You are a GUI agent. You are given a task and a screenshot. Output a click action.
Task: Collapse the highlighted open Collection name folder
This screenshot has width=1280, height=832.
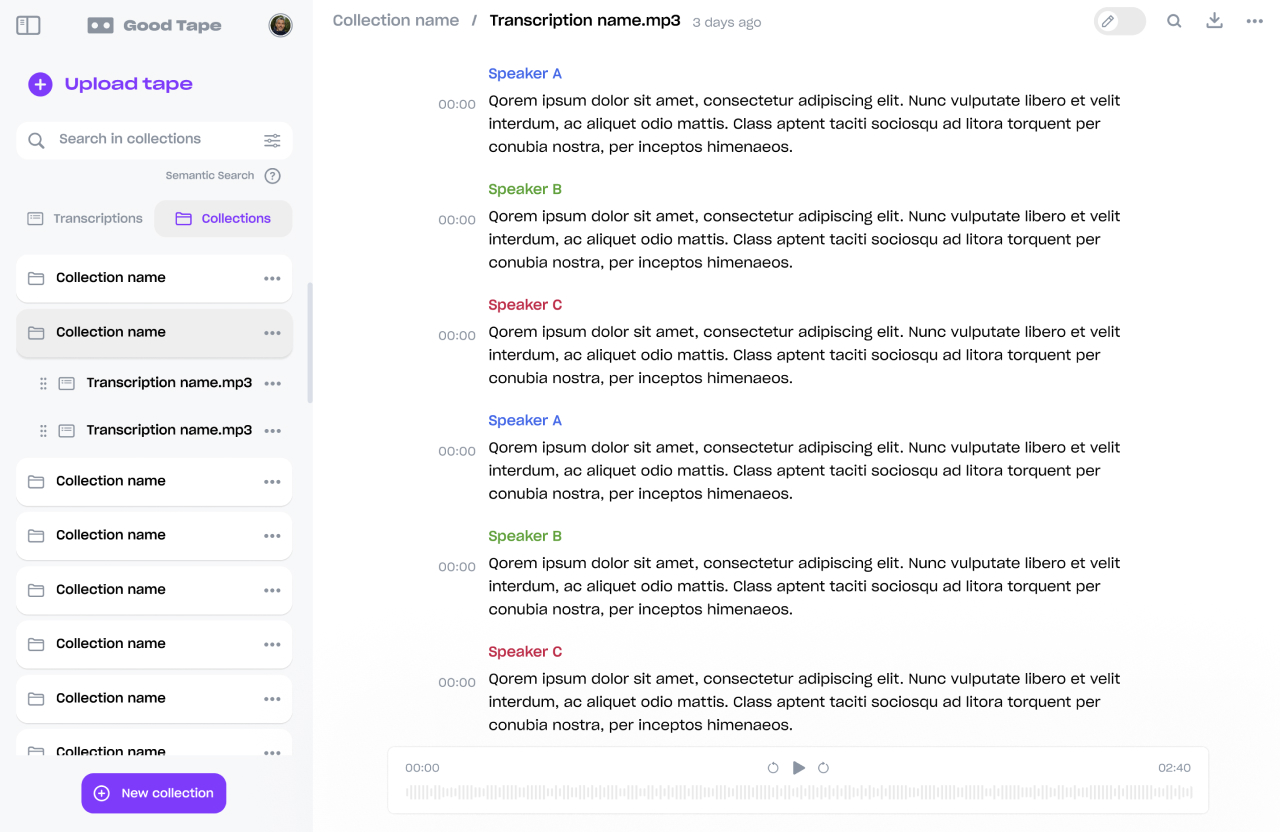pyautogui.click(x=110, y=332)
